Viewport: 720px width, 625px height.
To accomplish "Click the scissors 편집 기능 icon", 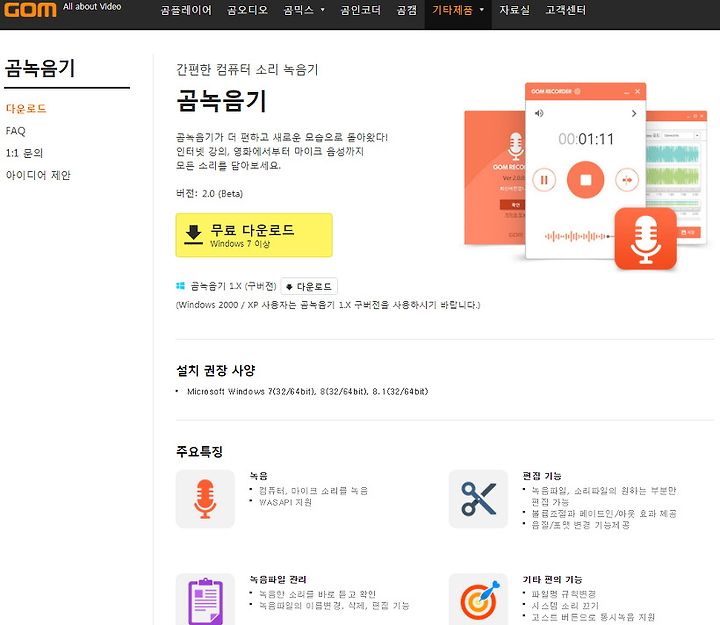I will coord(478,499).
